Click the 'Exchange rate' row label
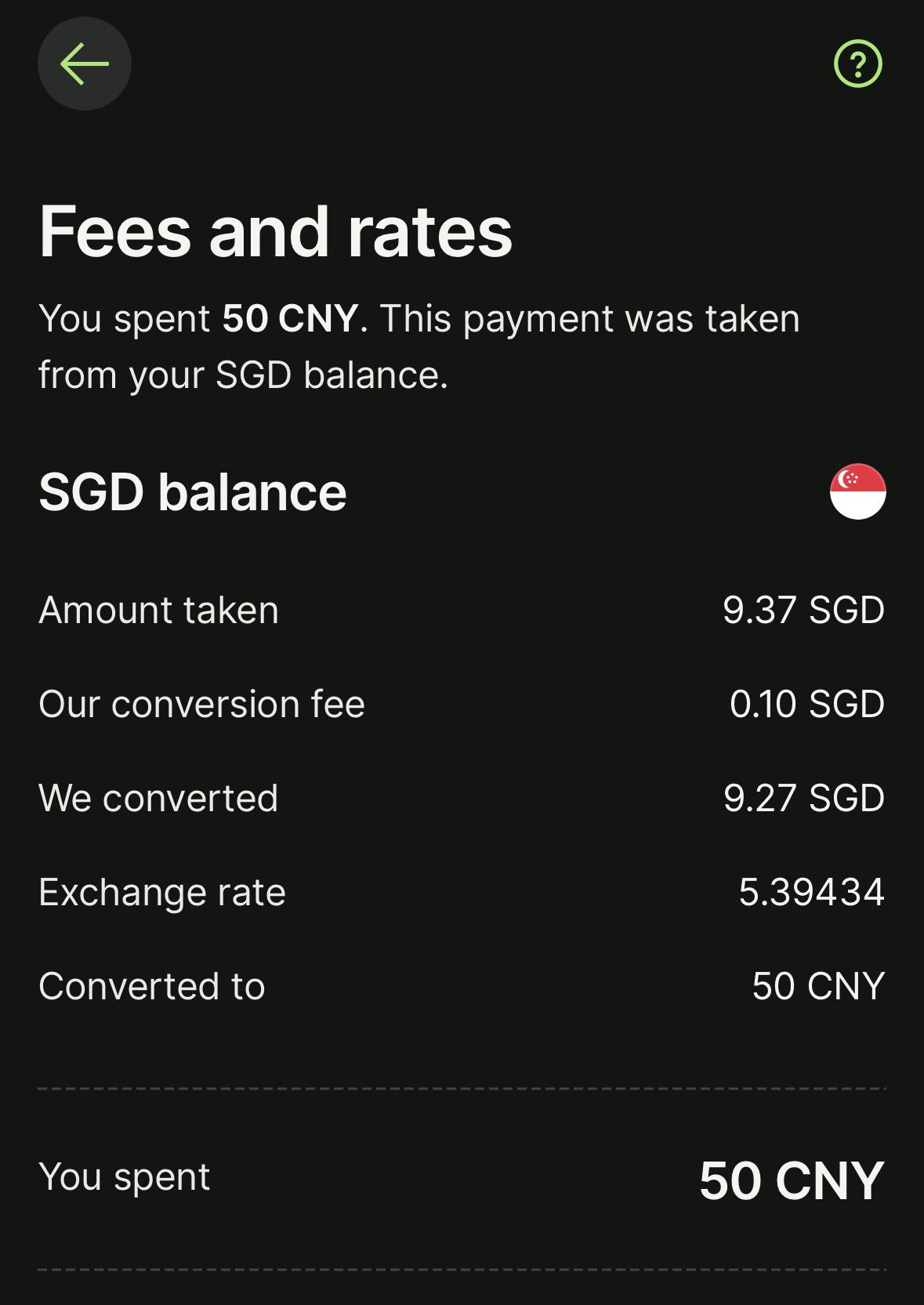This screenshot has height=1305, width=924. pyautogui.click(x=162, y=892)
